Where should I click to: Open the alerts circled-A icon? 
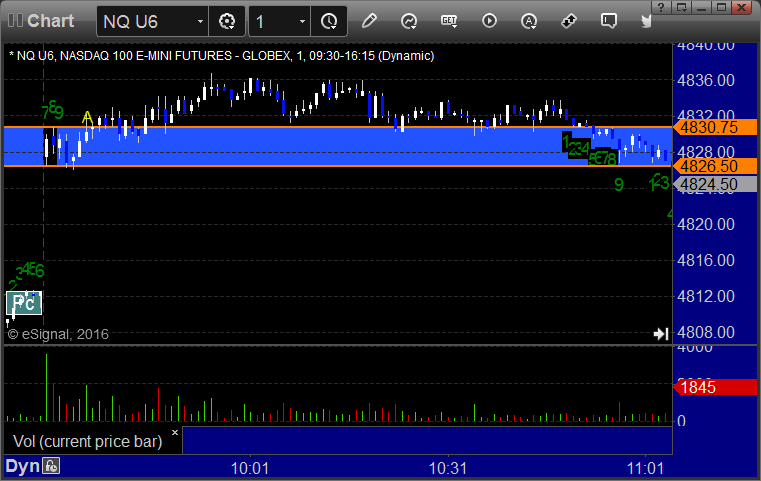(x=529, y=21)
